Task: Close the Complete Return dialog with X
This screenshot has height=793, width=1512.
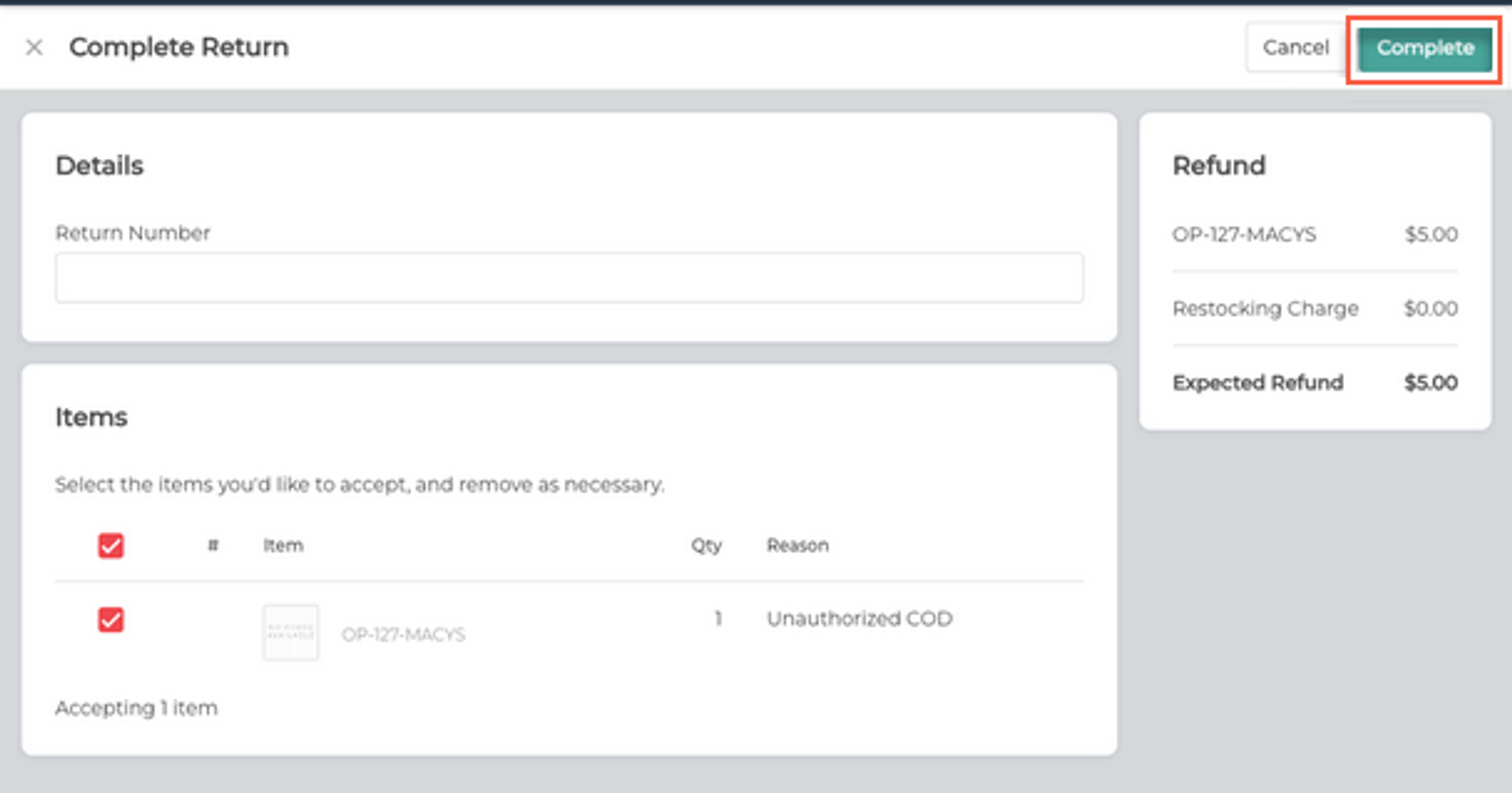Action: 34,48
